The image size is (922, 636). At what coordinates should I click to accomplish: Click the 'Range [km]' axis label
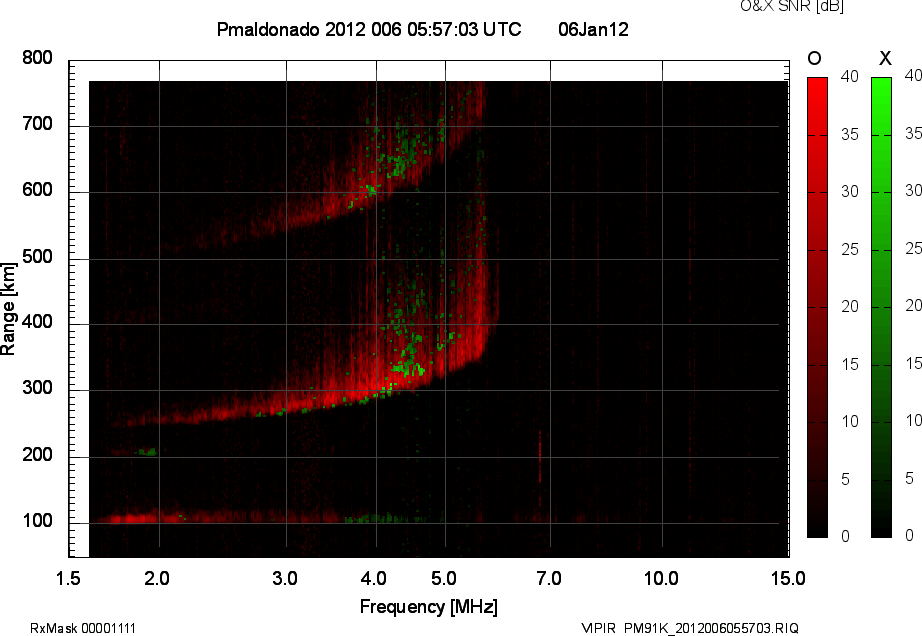8,309
